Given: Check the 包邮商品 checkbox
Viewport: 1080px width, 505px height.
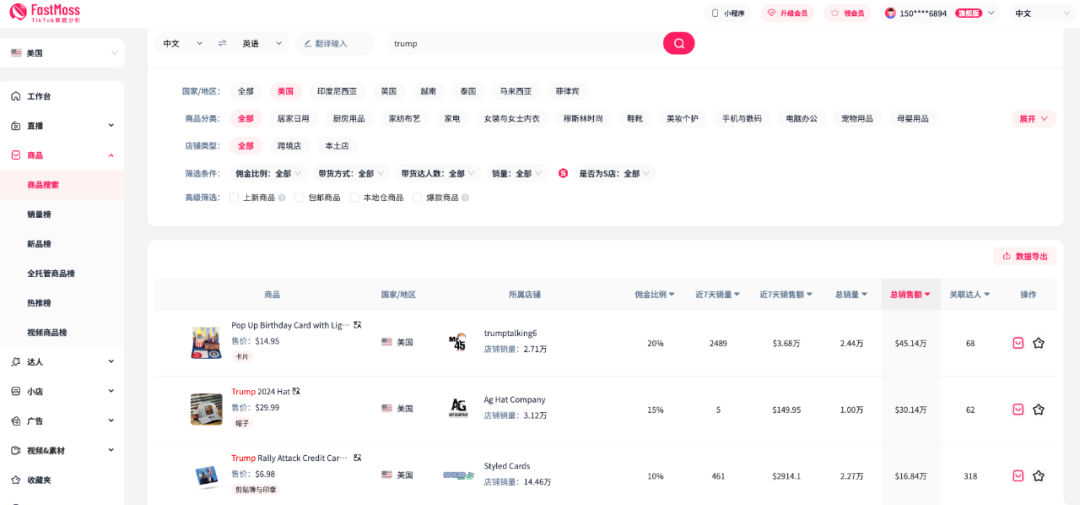Looking at the screenshot, I should pos(300,198).
